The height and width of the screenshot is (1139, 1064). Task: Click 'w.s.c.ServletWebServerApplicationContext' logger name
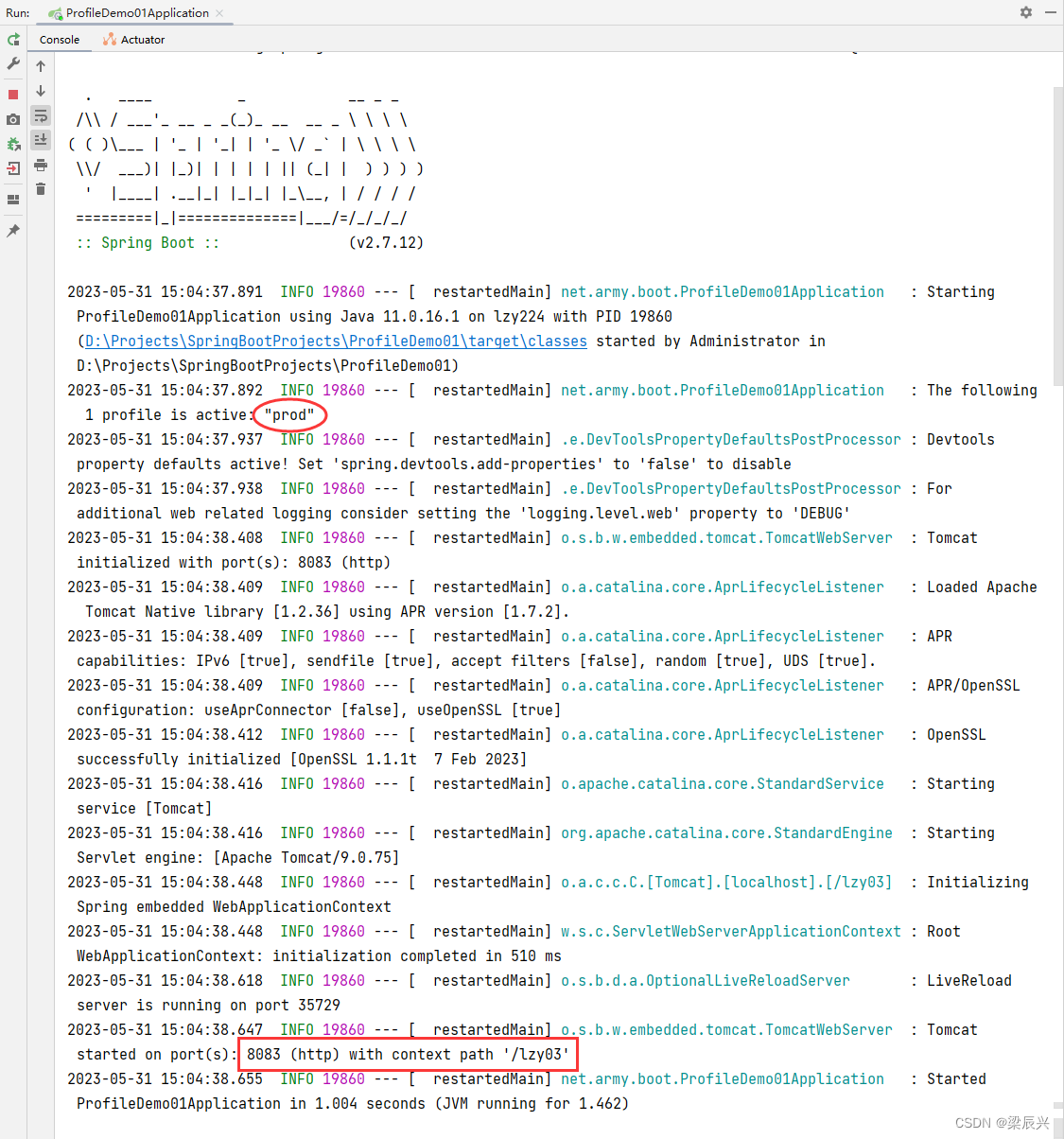[x=731, y=932]
